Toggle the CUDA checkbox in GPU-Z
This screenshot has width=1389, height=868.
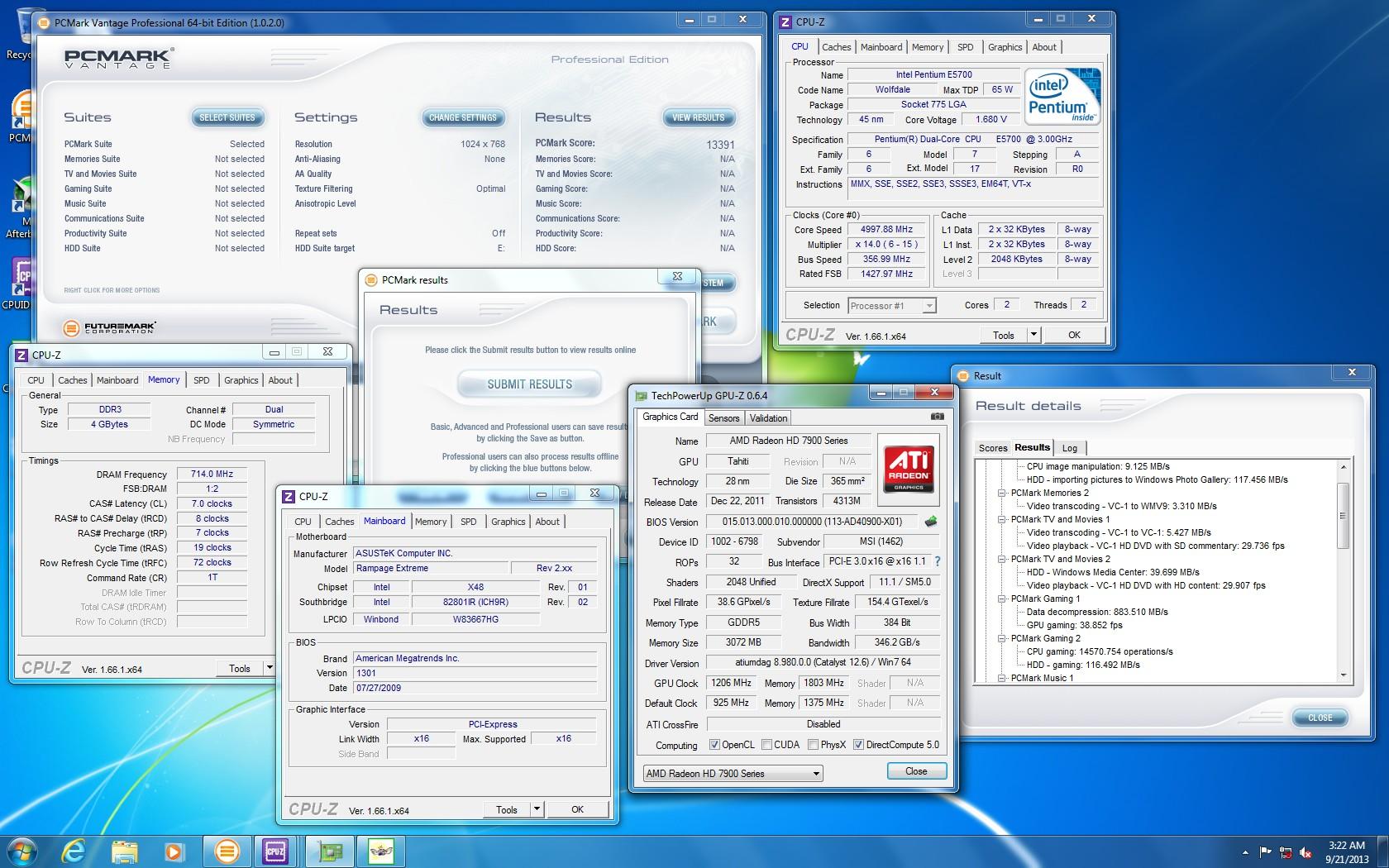pyautogui.click(x=766, y=745)
